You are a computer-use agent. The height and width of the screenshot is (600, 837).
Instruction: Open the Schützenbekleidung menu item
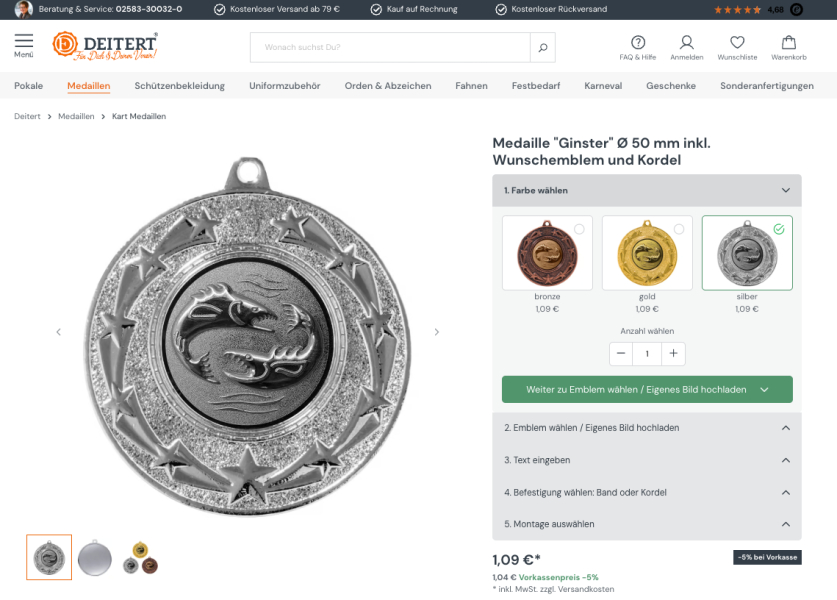[179, 86]
